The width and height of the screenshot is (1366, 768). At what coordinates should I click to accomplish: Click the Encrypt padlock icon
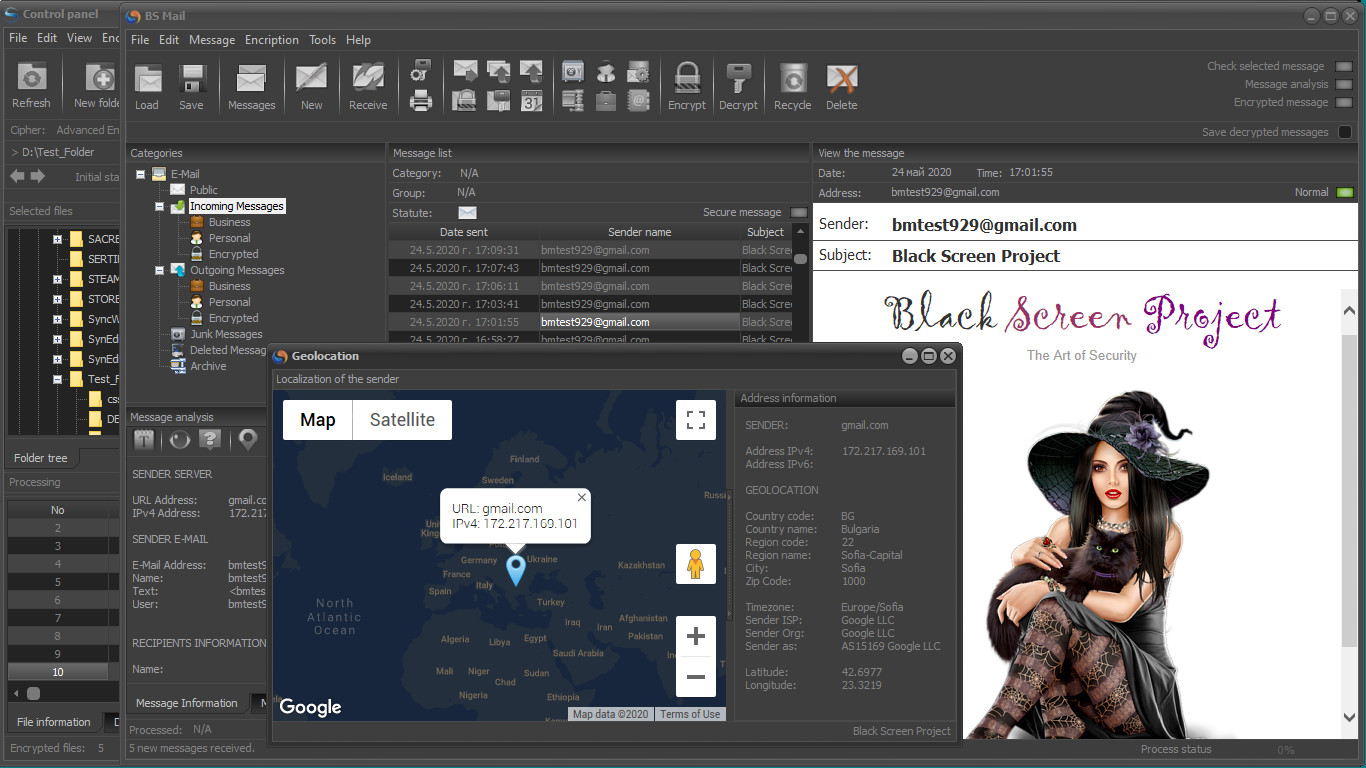point(686,79)
